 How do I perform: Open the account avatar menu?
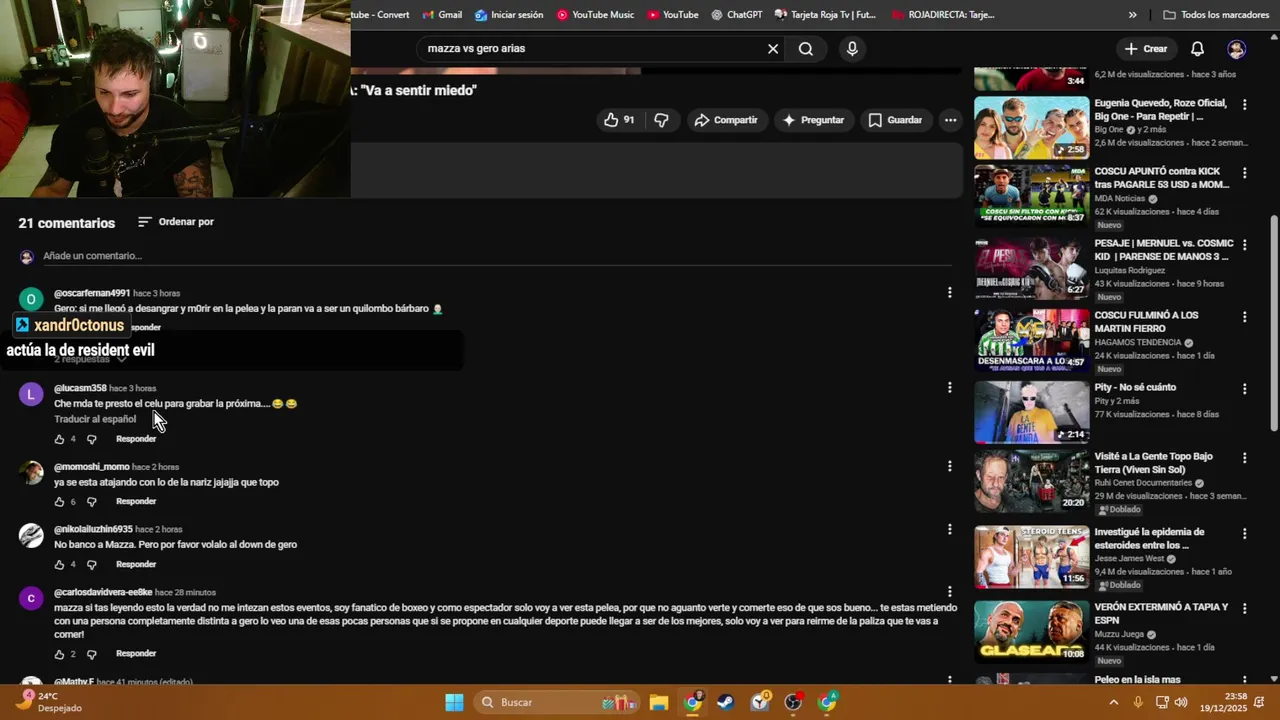tap(1237, 49)
